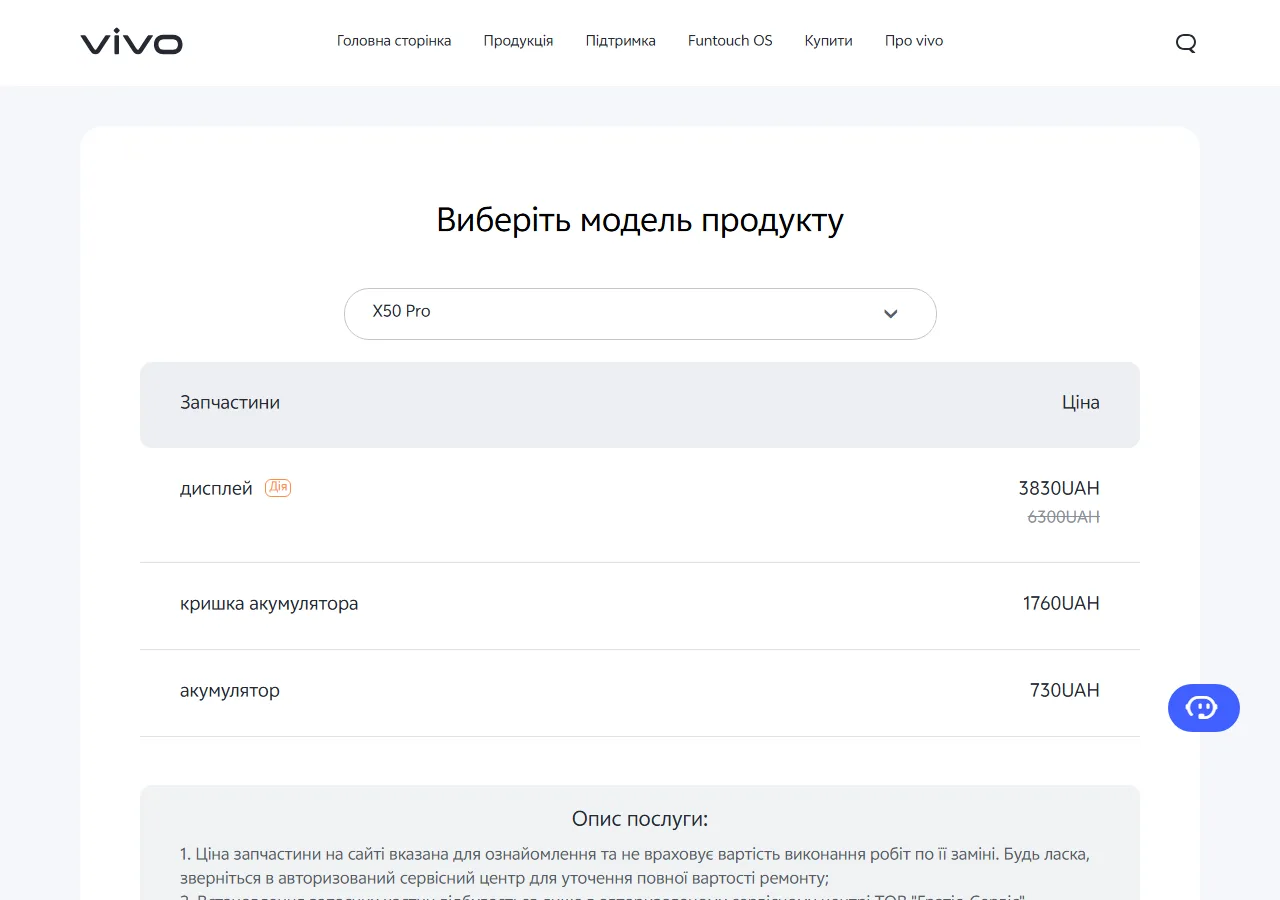The width and height of the screenshot is (1280, 900).
Task: Click the Дія badge next to дисплей
Action: (x=278, y=488)
